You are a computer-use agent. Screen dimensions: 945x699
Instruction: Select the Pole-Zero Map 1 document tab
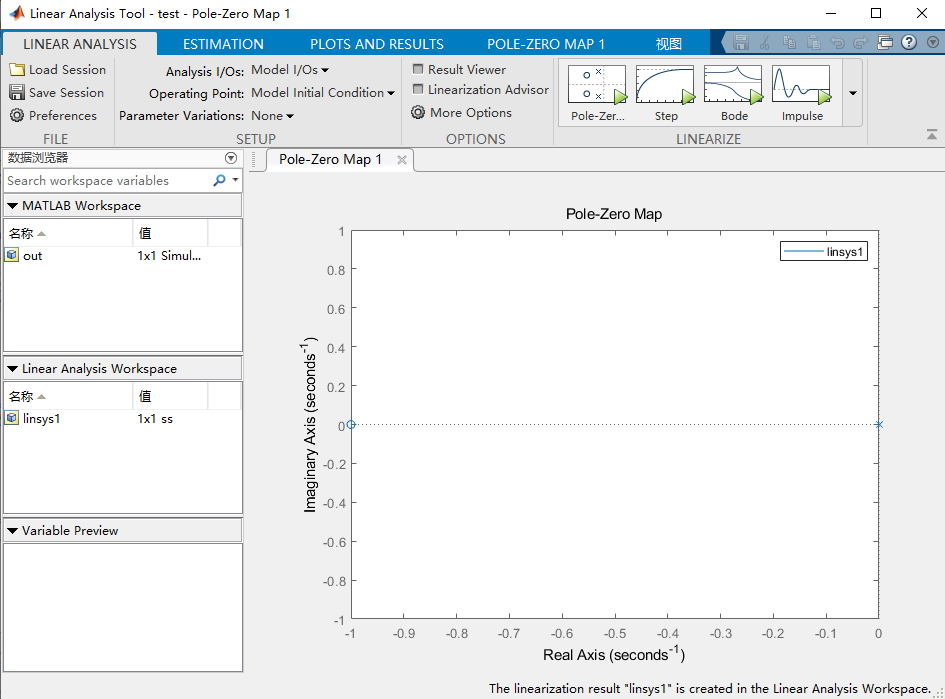330,160
